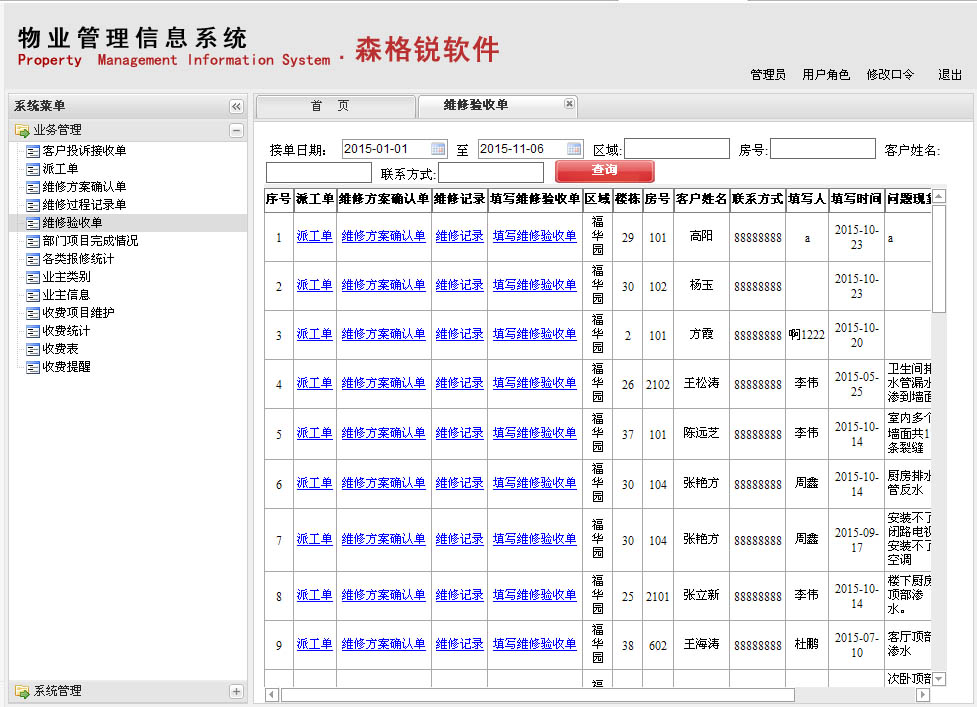The image size is (977, 707).
Task: Click the 派工单 sidebar item icon
Action: click(33, 169)
